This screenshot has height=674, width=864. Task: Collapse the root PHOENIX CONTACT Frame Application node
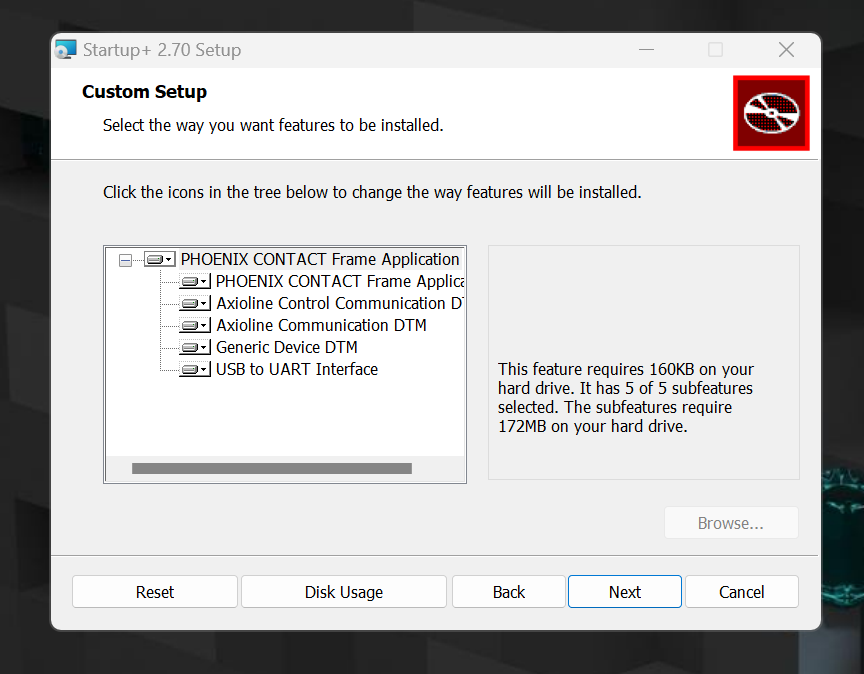point(126,260)
